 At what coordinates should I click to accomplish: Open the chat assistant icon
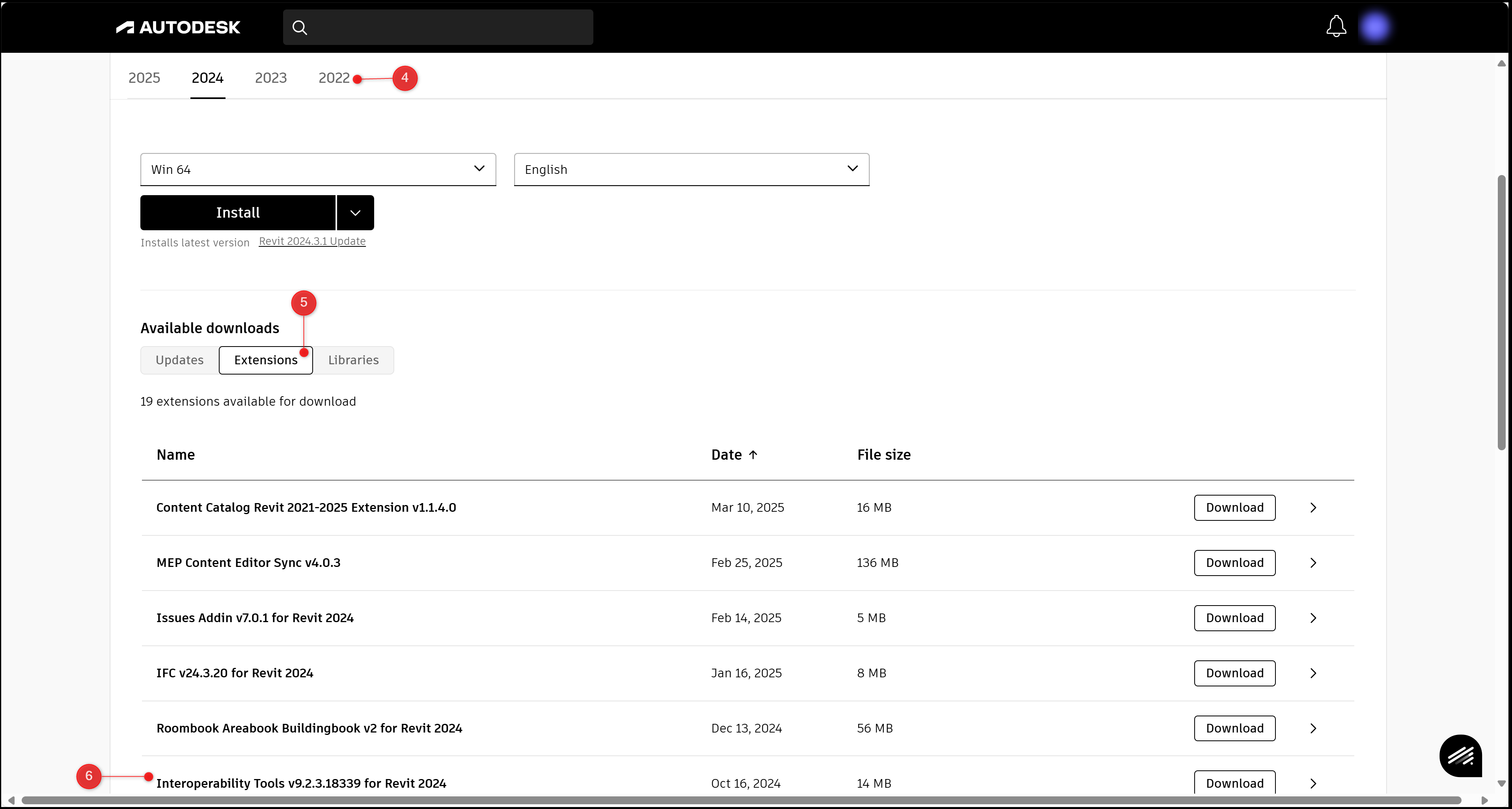[1460, 755]
